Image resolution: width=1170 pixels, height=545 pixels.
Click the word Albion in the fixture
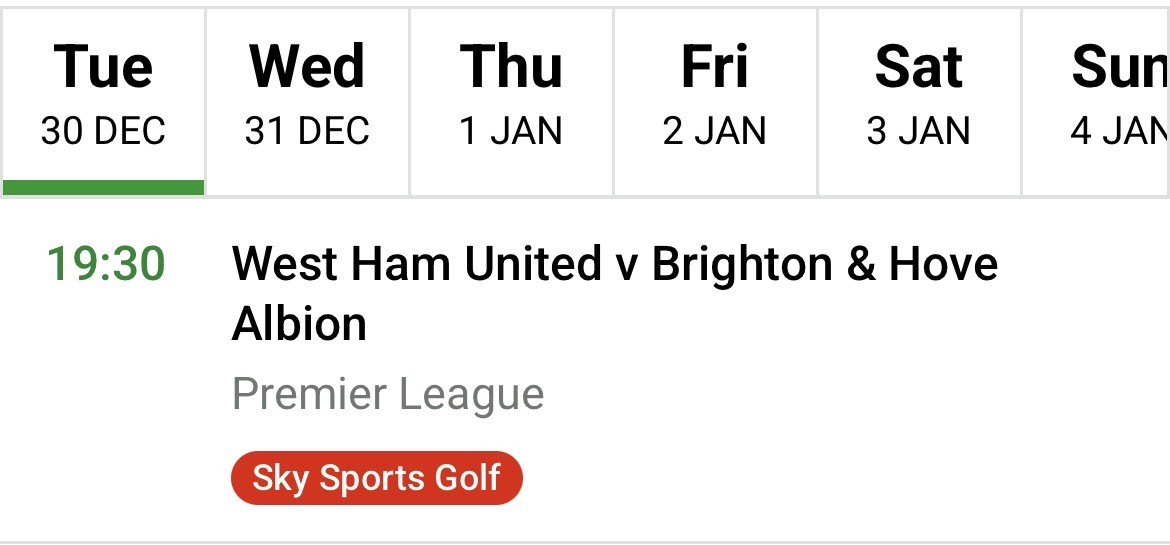(299, 324)
